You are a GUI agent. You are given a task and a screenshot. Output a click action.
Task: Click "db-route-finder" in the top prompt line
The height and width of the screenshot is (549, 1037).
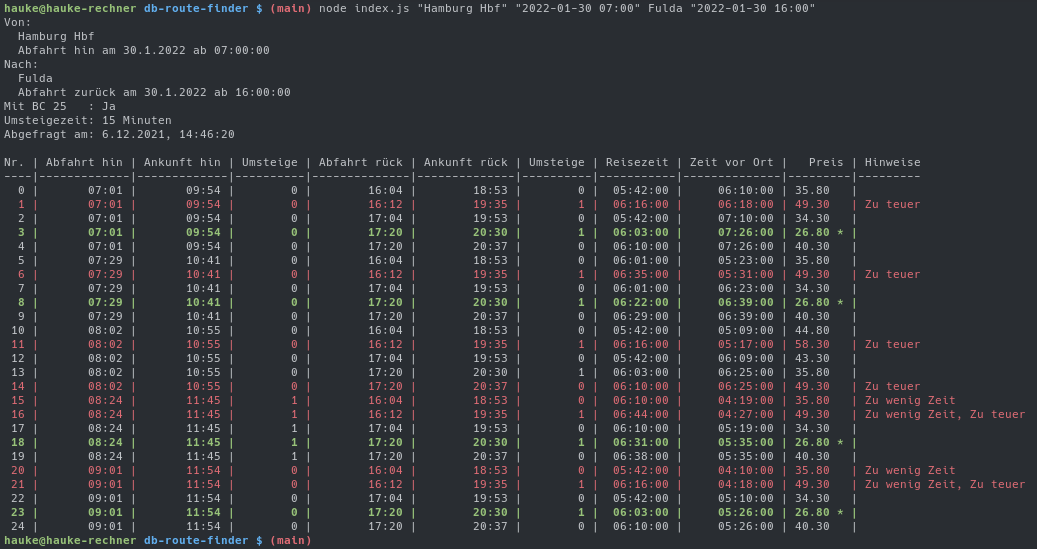click(196, 9)
